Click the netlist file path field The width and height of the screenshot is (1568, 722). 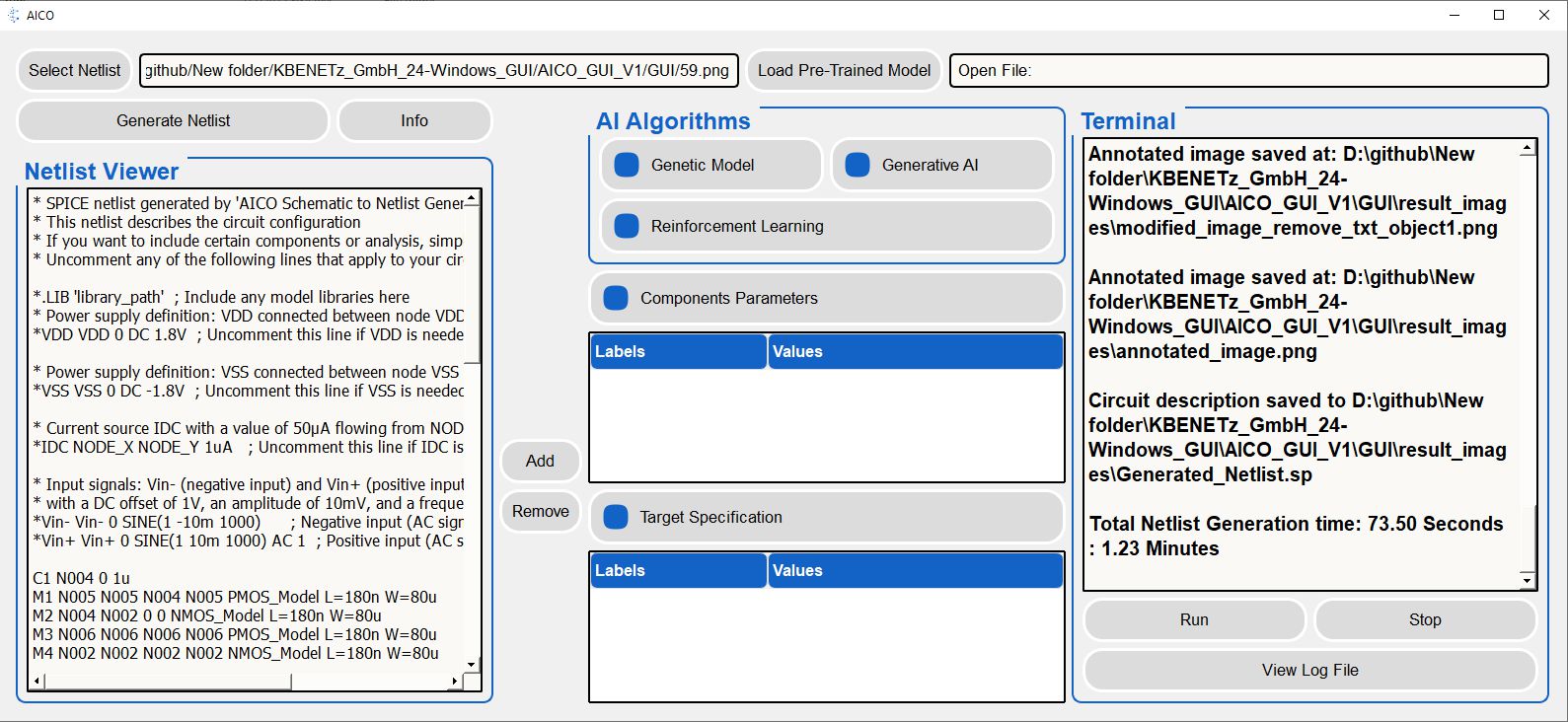pos(438,70)
